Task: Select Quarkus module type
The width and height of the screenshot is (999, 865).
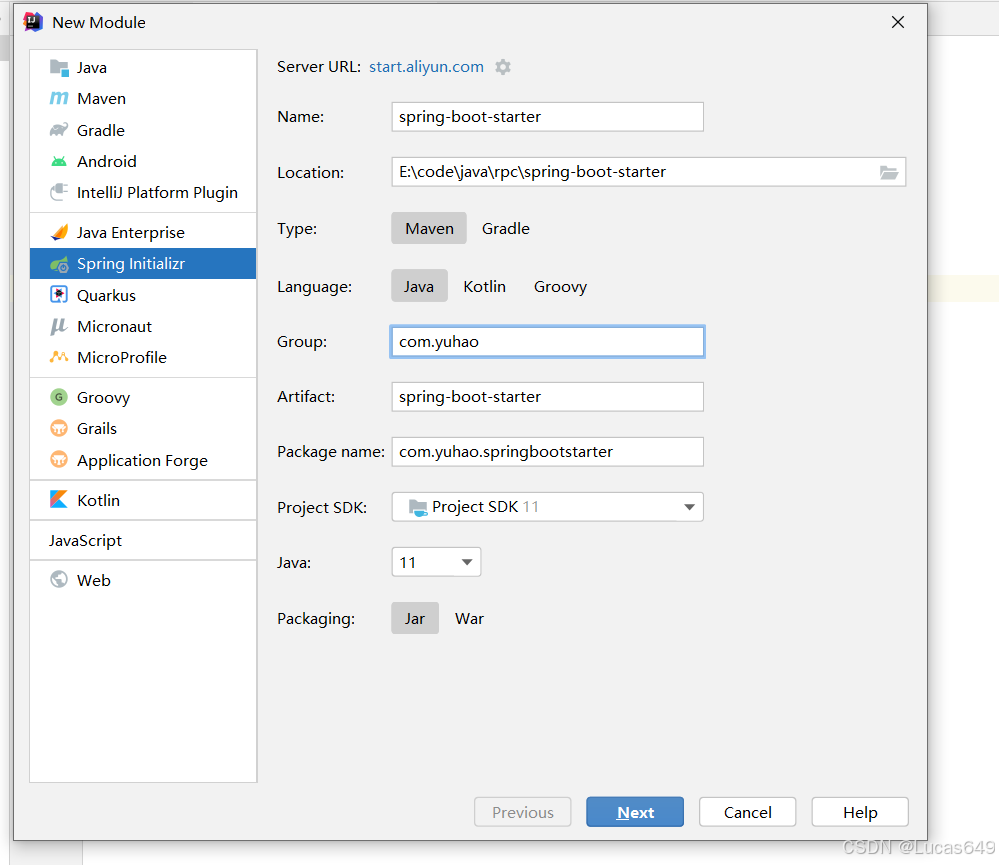Action: (x=143, y=295)
